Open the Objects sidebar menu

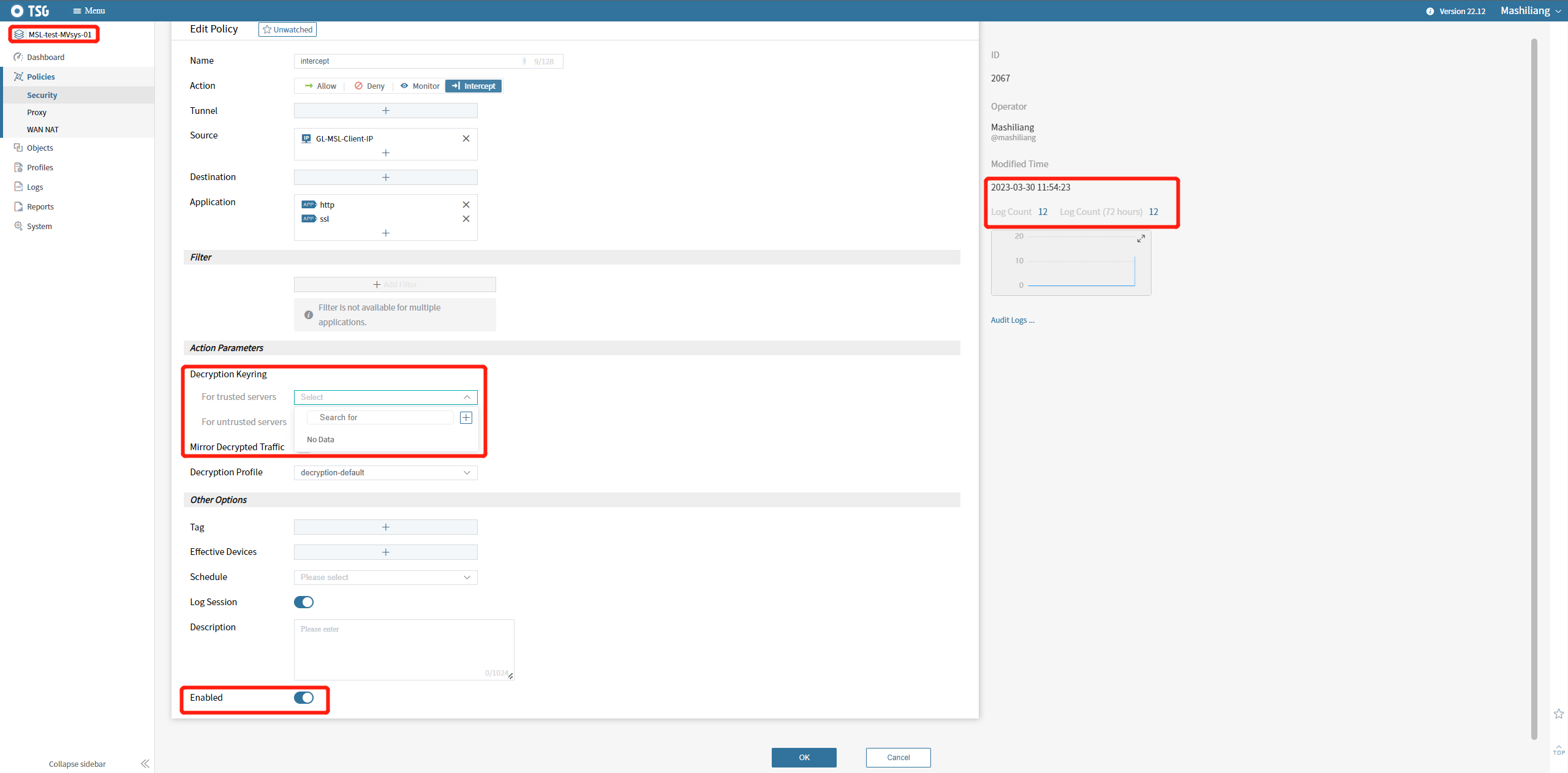40,148
